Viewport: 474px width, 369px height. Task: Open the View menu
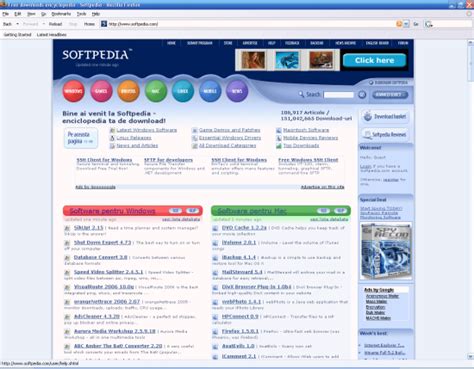tap(31, 14)
